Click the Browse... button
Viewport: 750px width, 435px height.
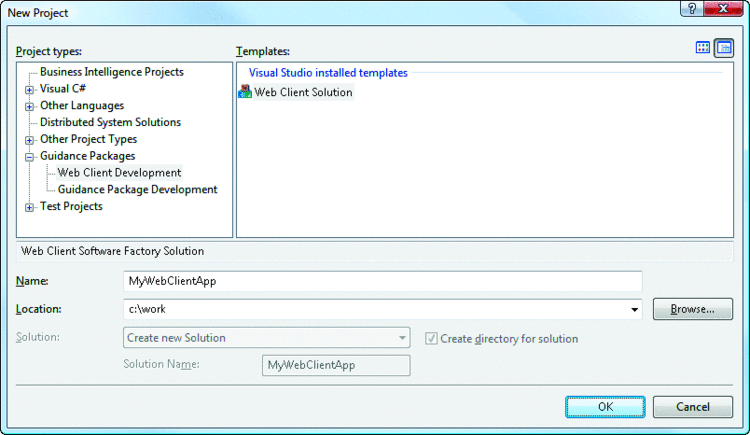693,309
